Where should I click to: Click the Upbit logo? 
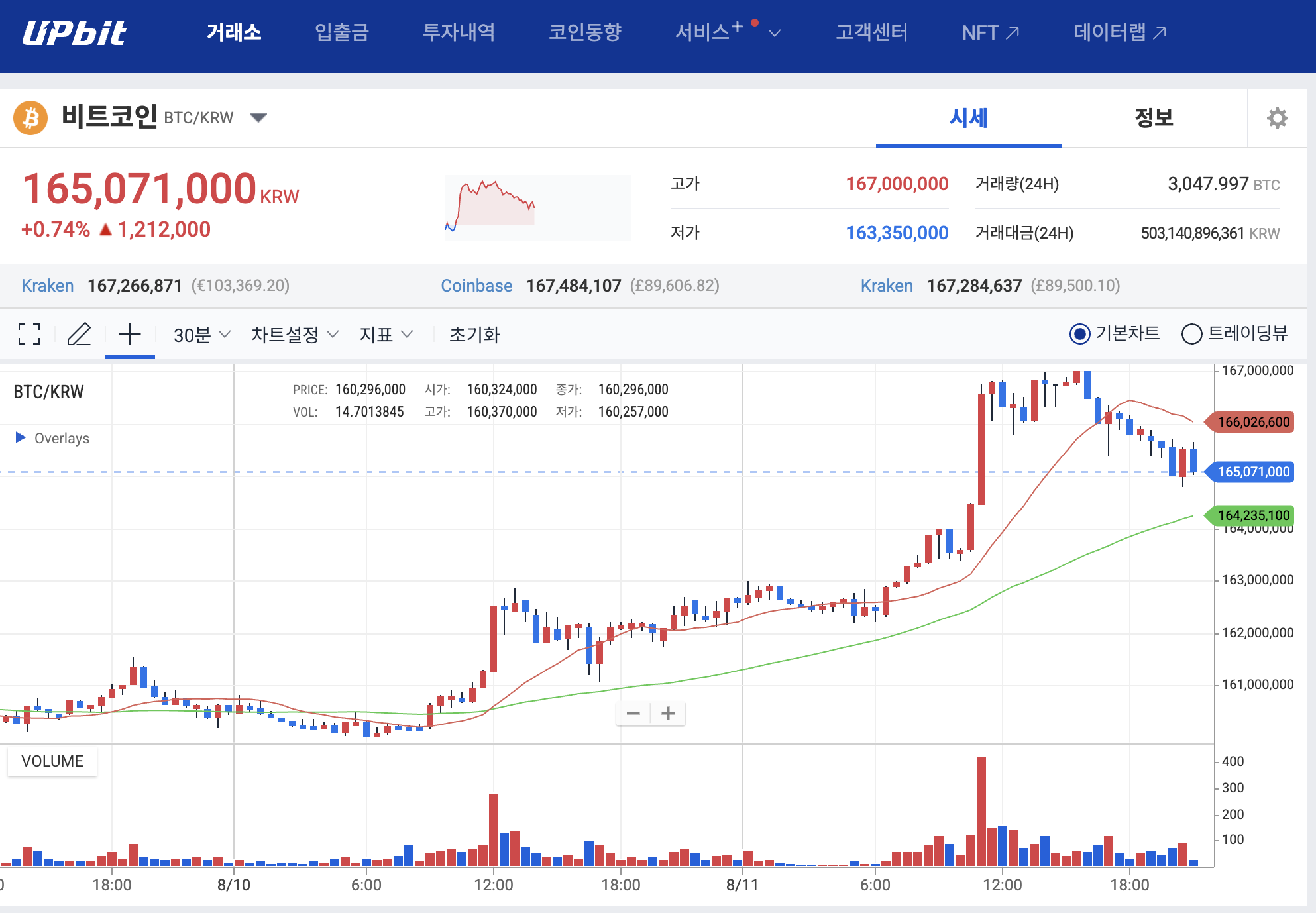tap(74, 33)
